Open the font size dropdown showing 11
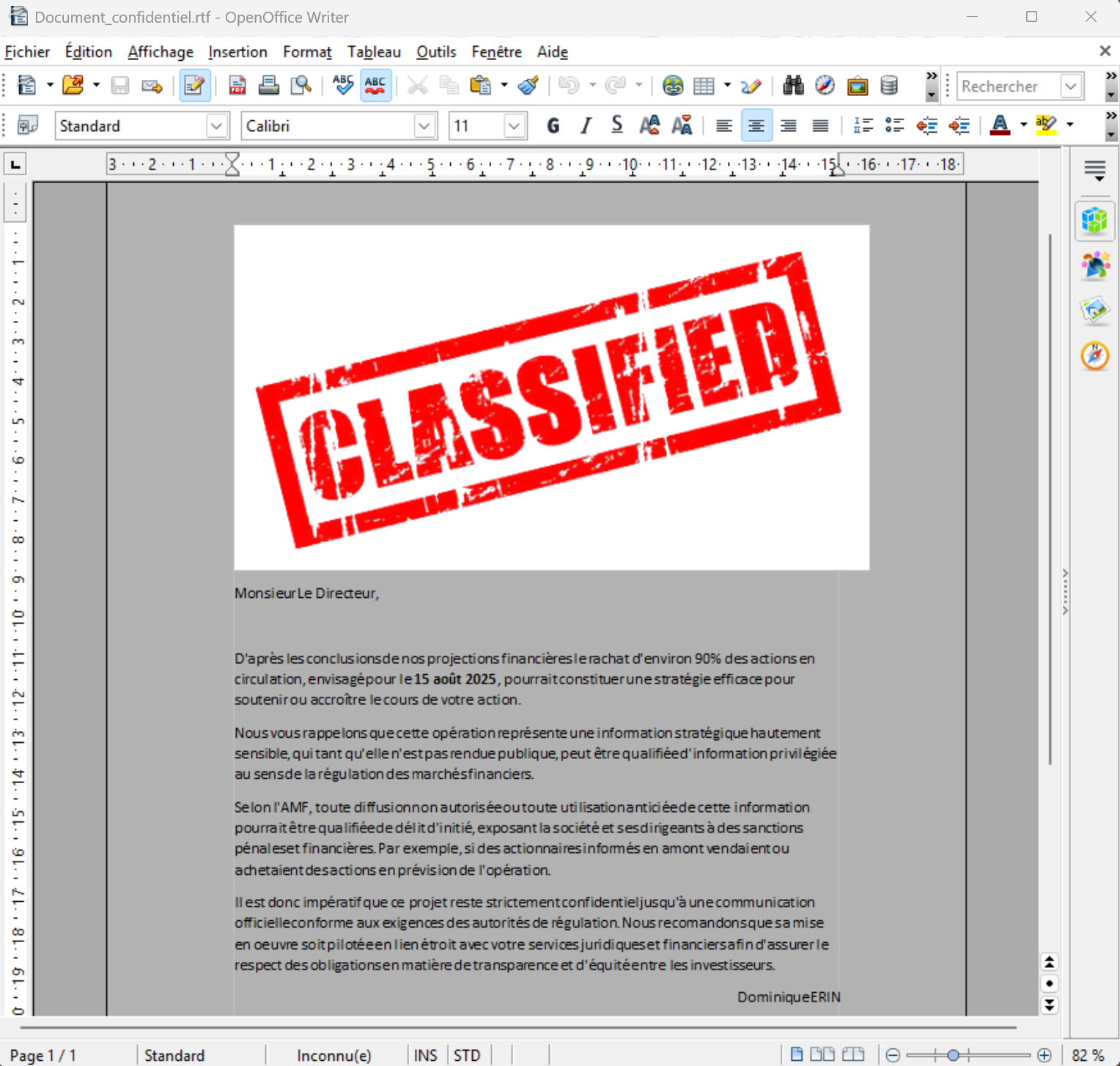This screenshot has height=1066, width=1120. point(514,126)
